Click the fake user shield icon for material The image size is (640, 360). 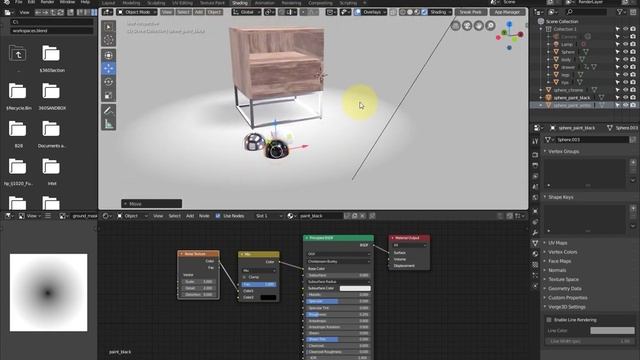pos(347,216)
